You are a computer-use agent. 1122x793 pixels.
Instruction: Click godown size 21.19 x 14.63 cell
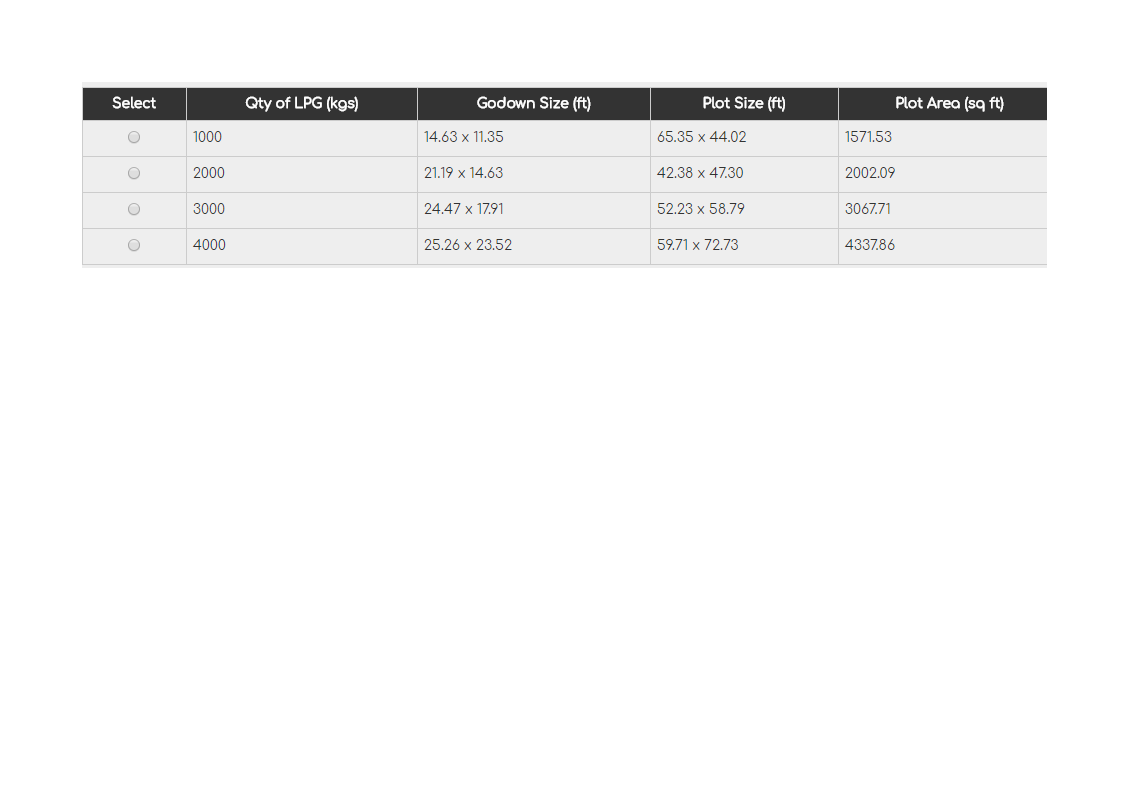click(534, 175)
